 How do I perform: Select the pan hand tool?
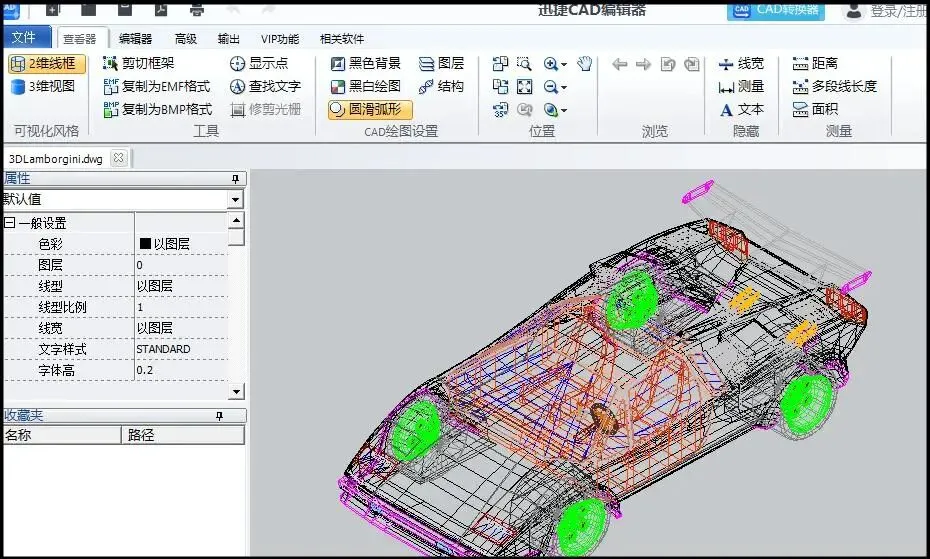click(x=585, y=63)
